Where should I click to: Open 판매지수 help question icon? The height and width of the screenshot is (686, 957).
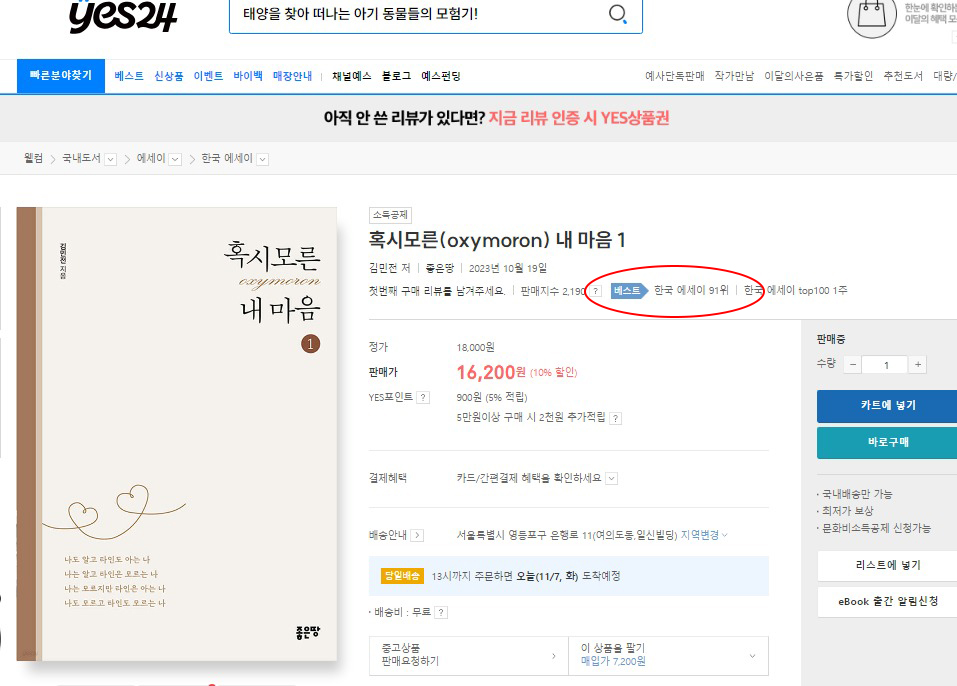click(596, 291)
